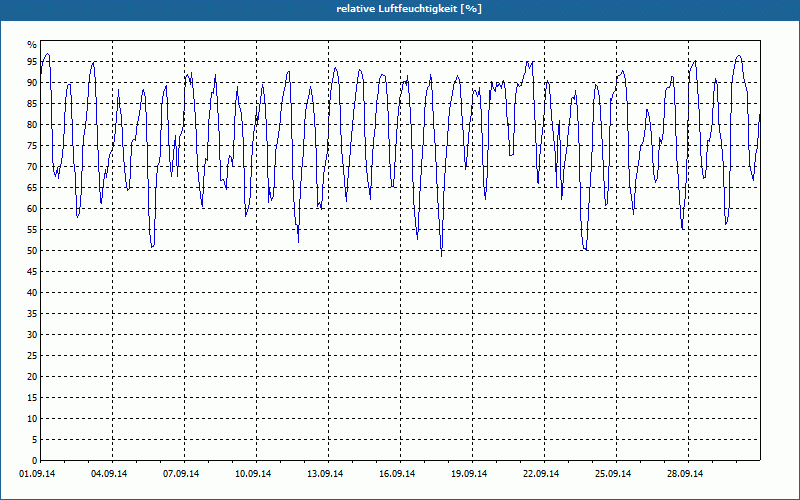Click the x-axis date '07.09.14'
Screen dimensions: 800x500
pyautogui.click(x=181, y=474)
